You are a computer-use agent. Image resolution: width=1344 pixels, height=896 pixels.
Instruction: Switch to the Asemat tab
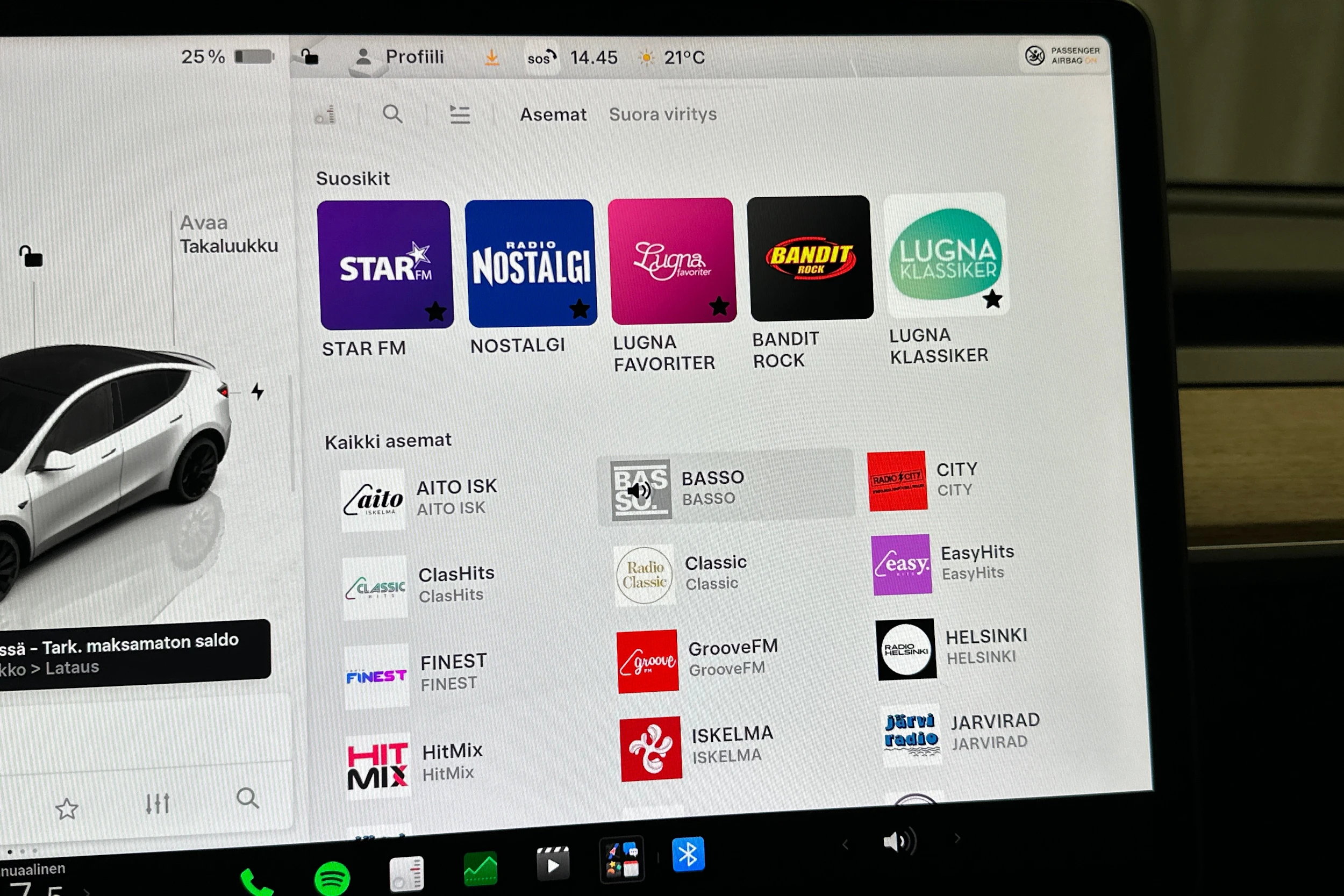(x=553, y=115)
